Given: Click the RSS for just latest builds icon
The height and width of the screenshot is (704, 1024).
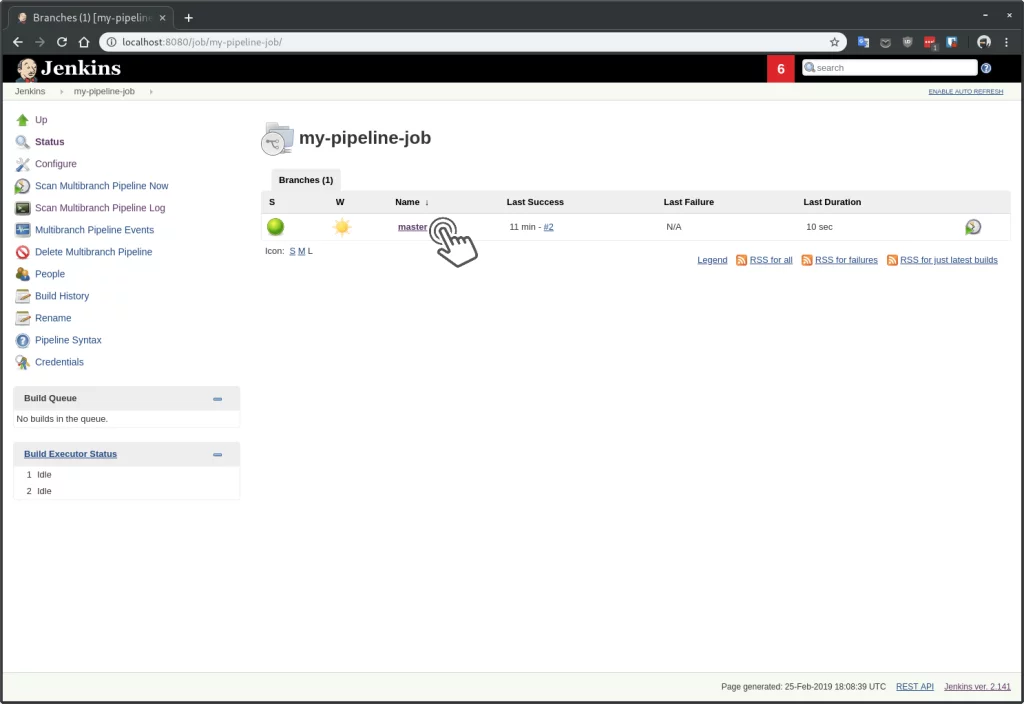Looking at the screenshot, I should 892,260.
